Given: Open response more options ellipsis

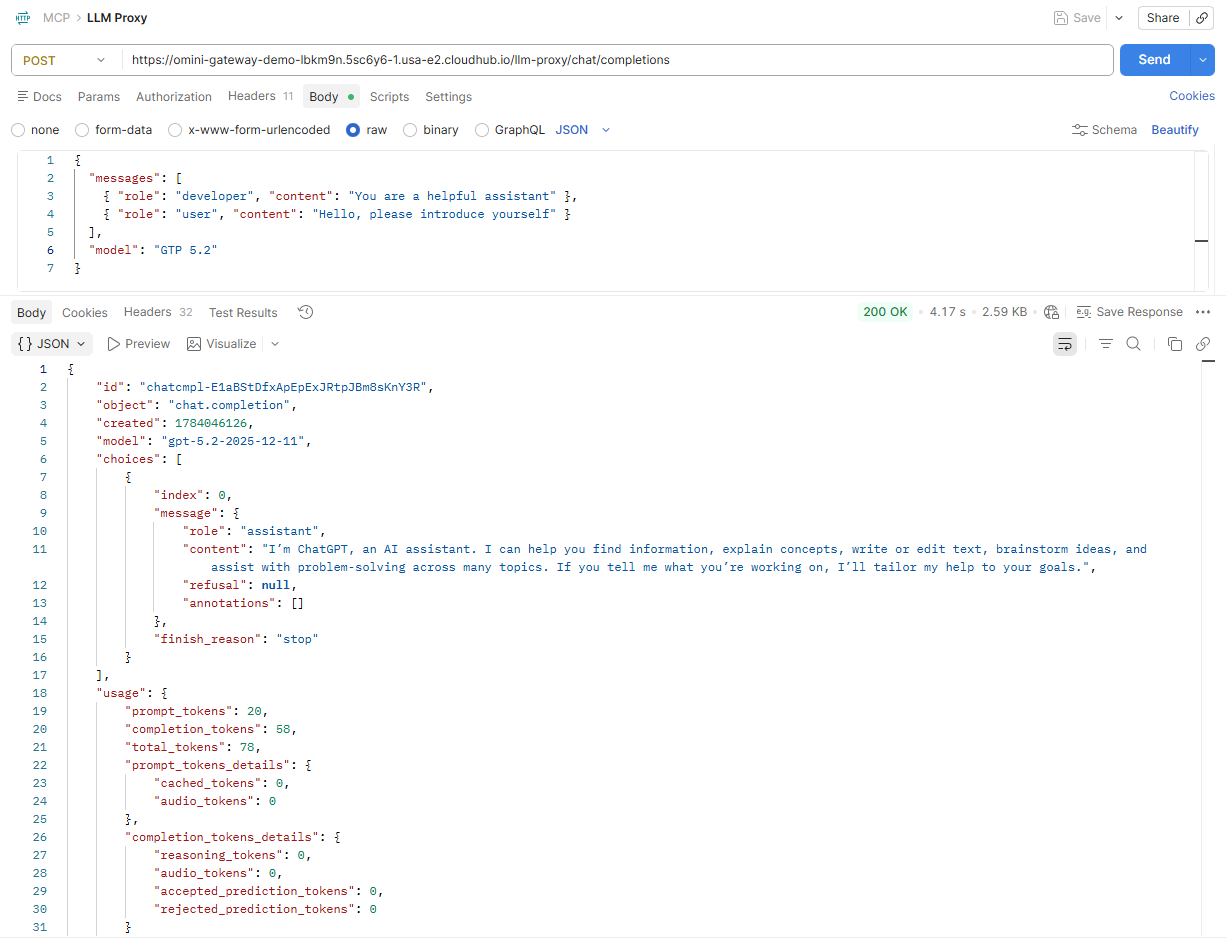Looking at the screenshot, I should [x=1203, y=312].
